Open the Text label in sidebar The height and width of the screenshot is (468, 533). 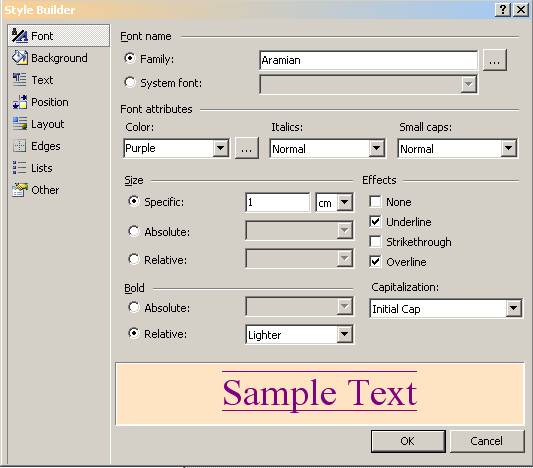pos(42,80)
